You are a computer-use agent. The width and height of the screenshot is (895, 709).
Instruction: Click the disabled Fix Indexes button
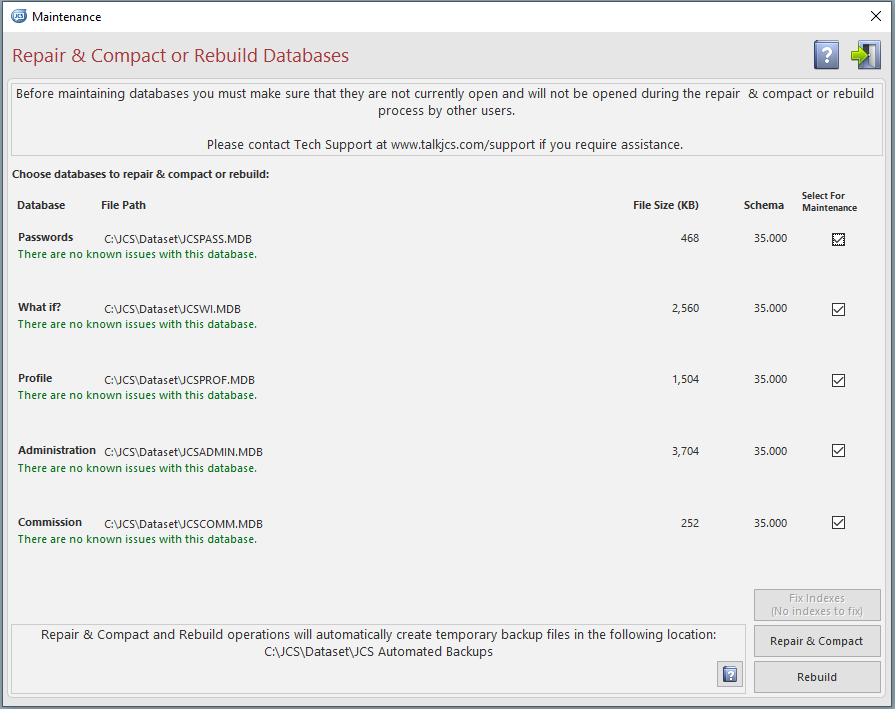[x=817, y=605]
